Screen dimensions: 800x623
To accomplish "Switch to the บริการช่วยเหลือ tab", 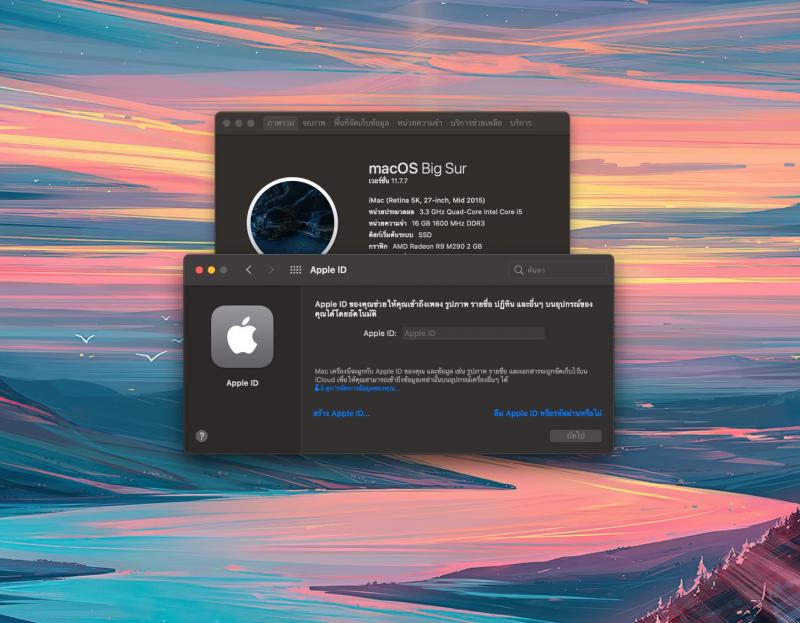I will pos(476,123).
